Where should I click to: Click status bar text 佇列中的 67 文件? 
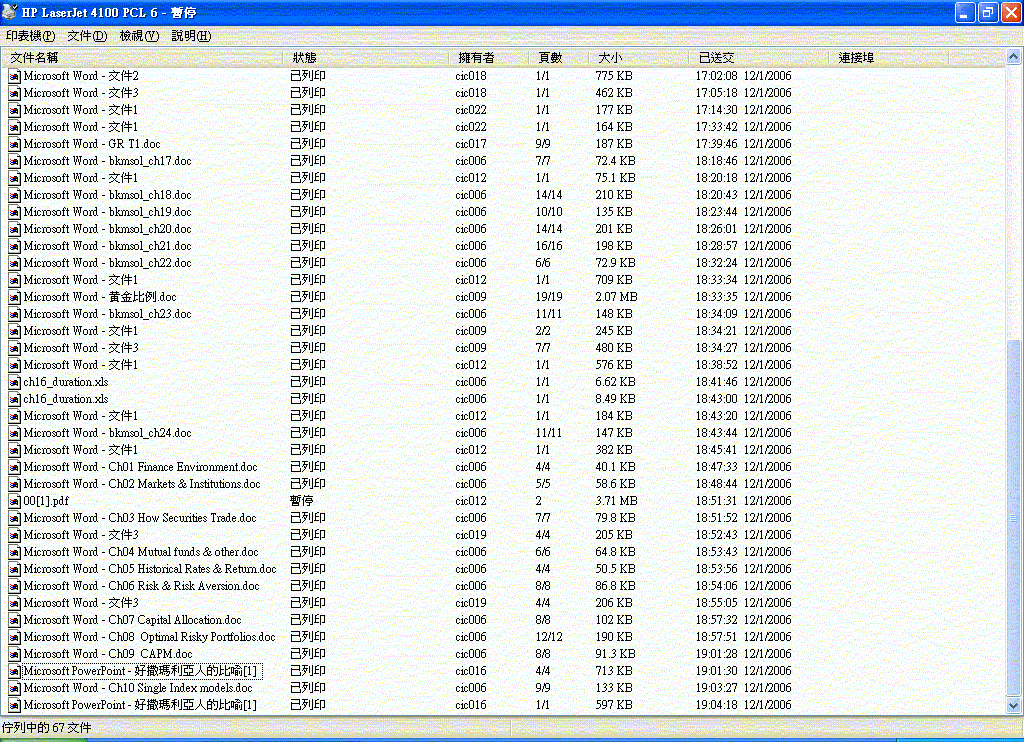(46, 728)
